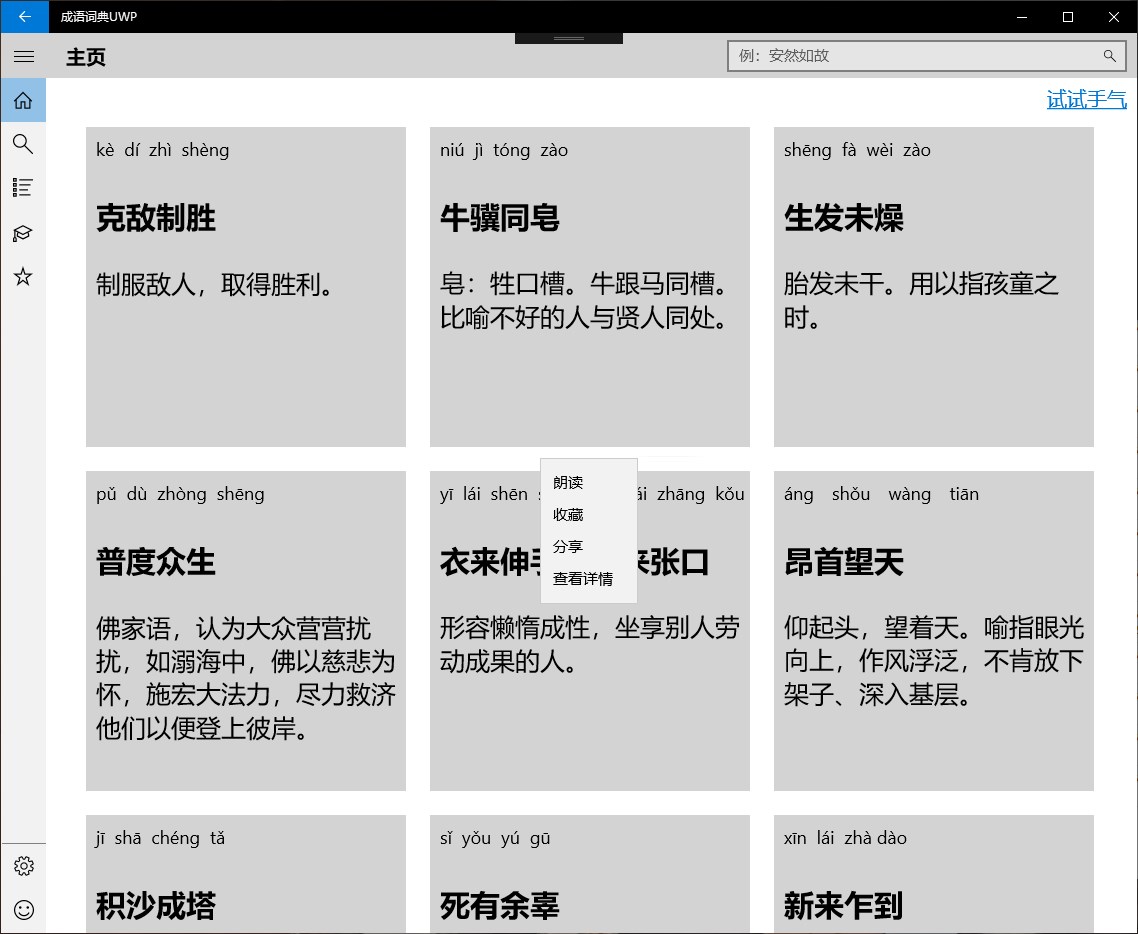This screenshot has width=1138, height=934.
Task: Open the list view icon in the sidebar
Action: coord(23,188)
